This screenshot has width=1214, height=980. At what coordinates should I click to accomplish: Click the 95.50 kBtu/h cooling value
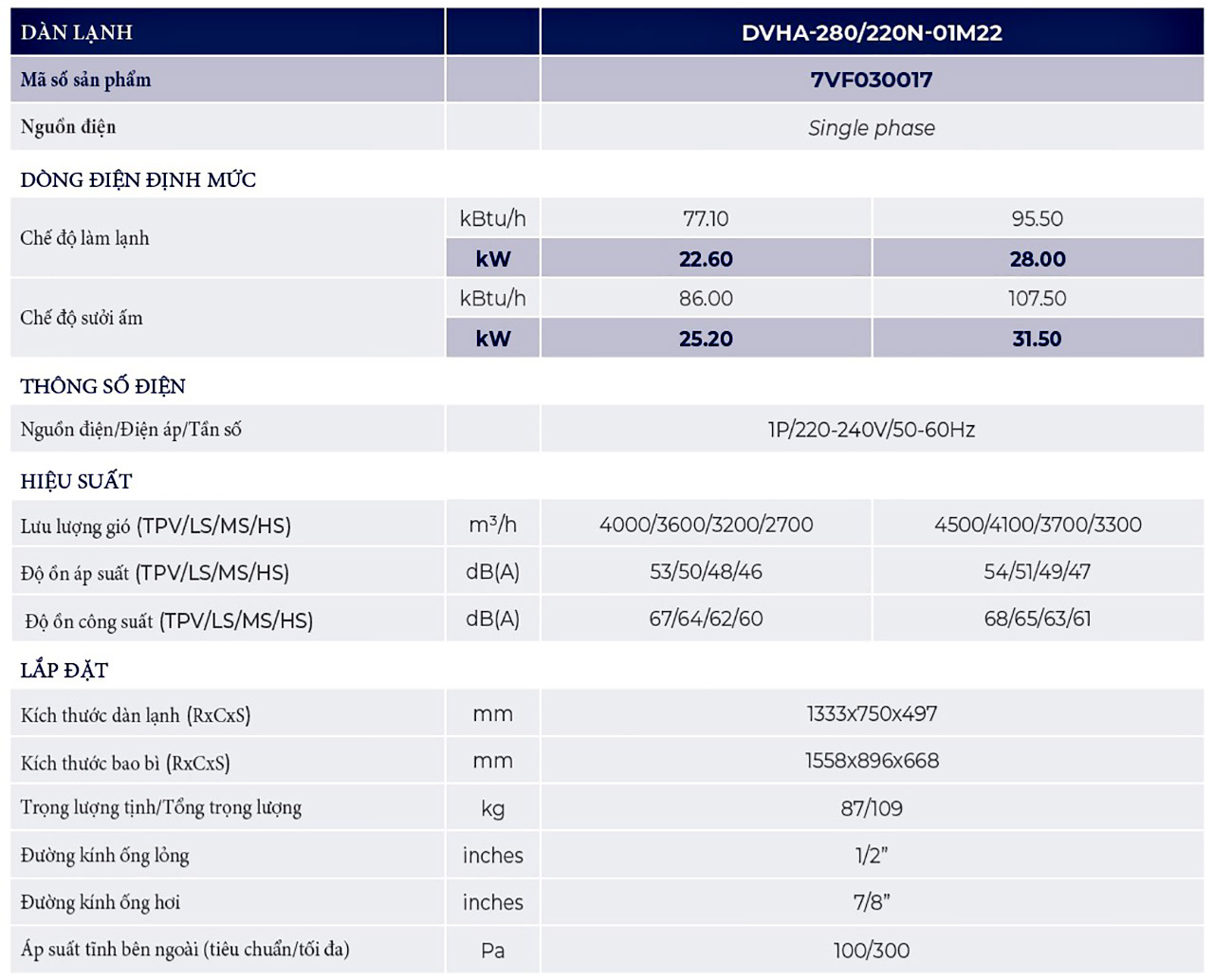1037,219
